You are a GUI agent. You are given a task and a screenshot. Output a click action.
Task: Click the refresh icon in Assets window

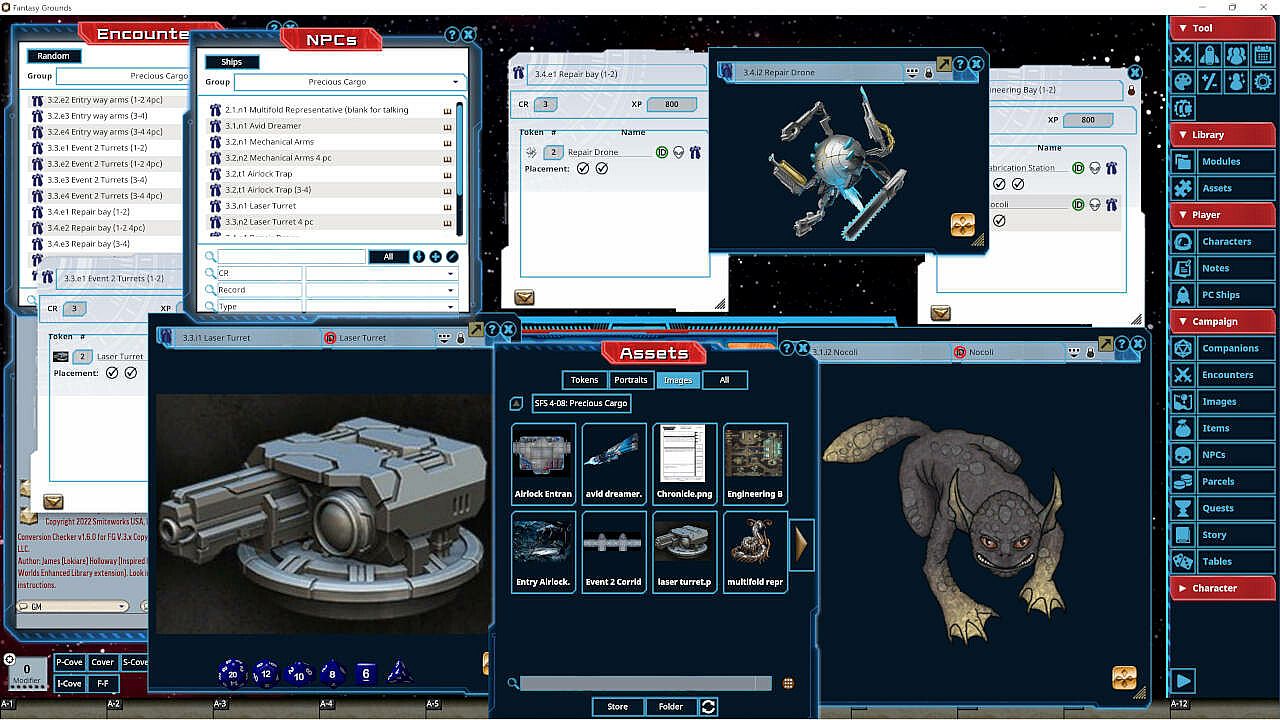[708, 706]
